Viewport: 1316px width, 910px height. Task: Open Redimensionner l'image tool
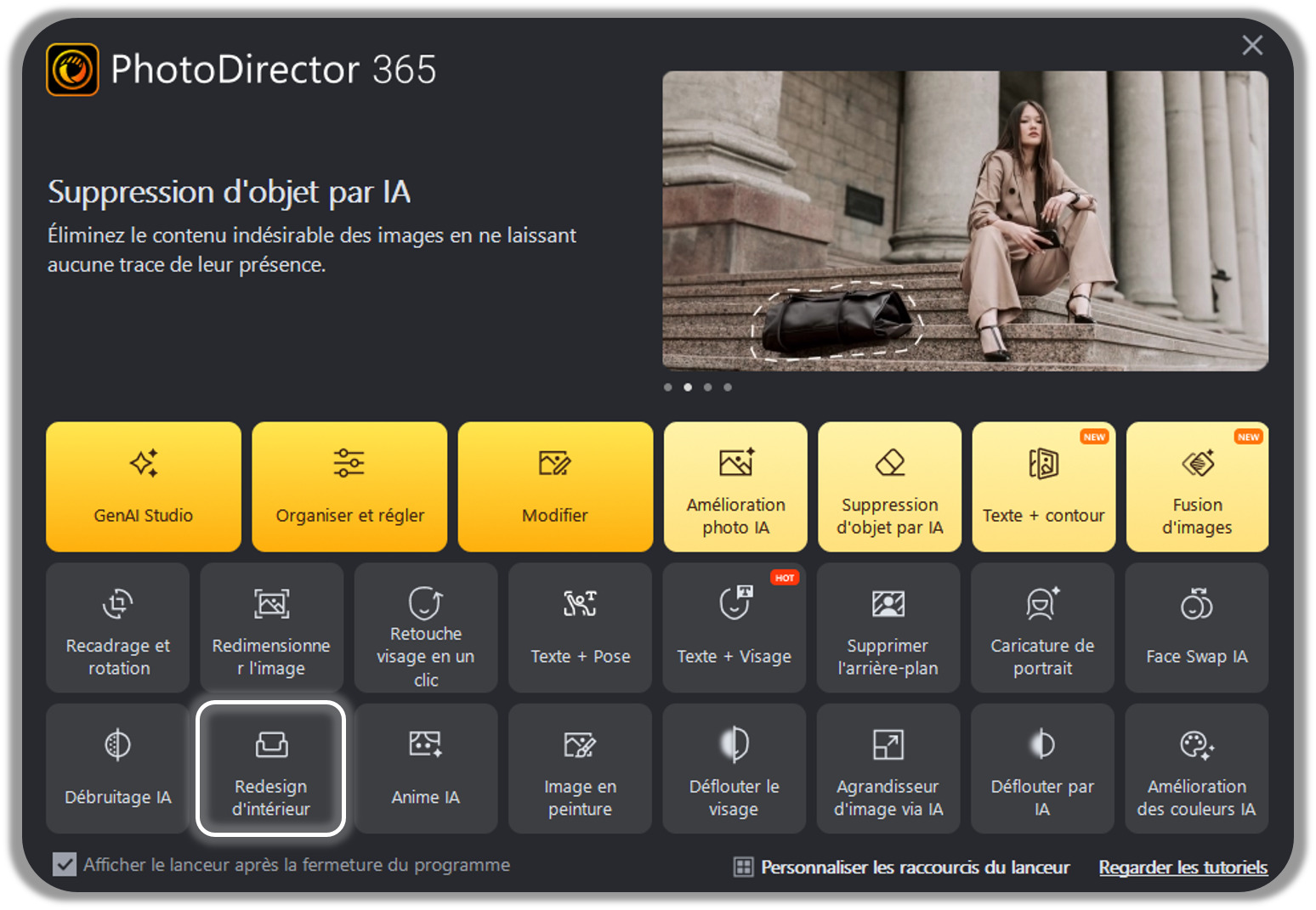click(x=272, y=628)
